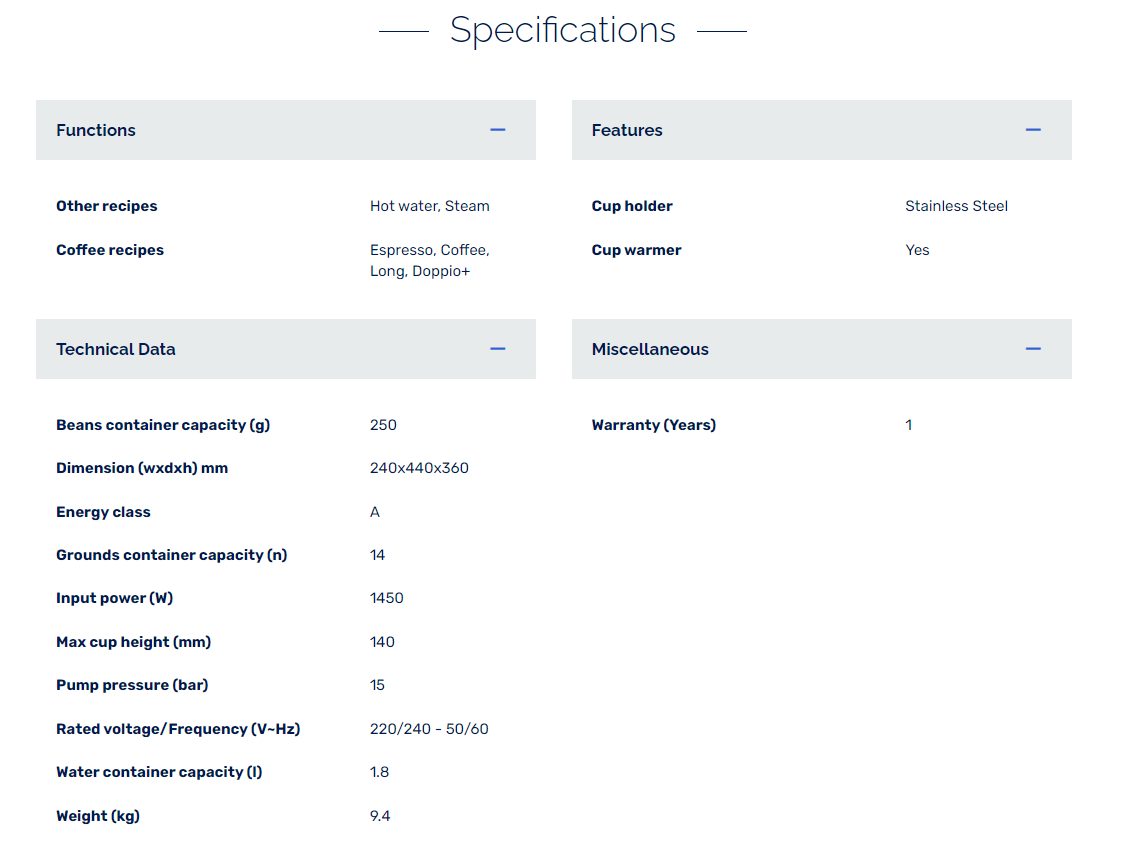The width and height of the screenshot is (1128, 843).
Task: Click the Technical Data header title
Action: tap(116, 349)
